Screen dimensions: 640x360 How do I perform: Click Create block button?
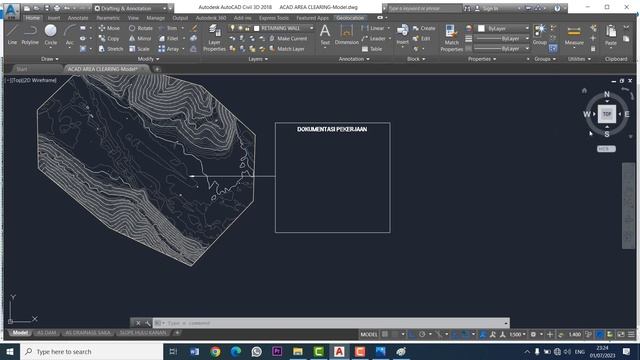pos(424,28)
